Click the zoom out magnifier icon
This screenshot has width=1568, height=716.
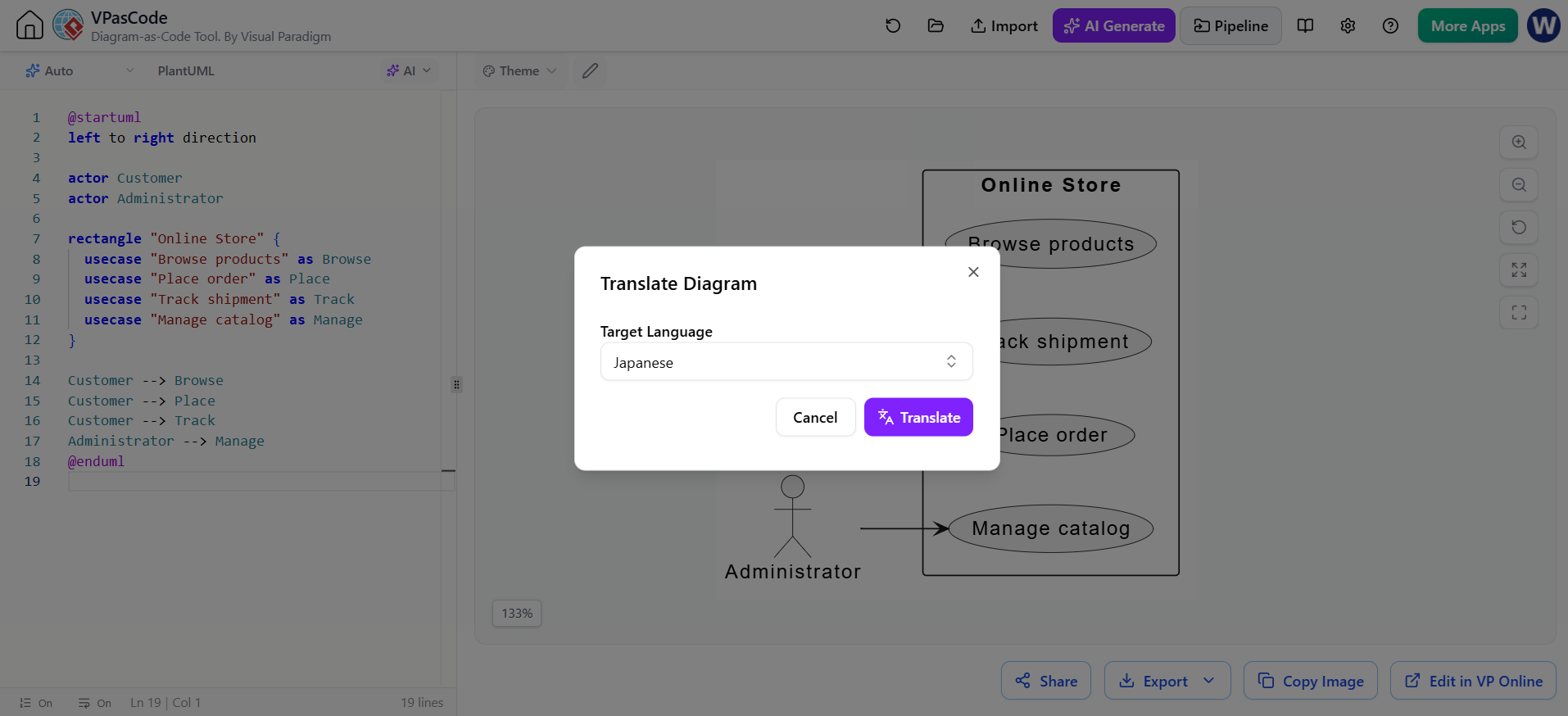click(x=1519, y=185)
